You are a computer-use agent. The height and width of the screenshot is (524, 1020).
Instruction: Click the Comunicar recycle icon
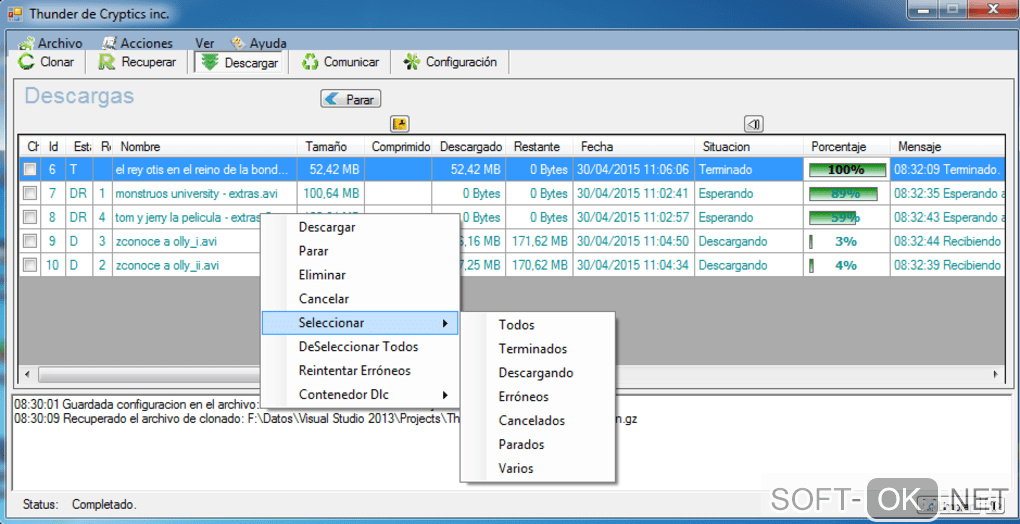click(x=310, y=62)
